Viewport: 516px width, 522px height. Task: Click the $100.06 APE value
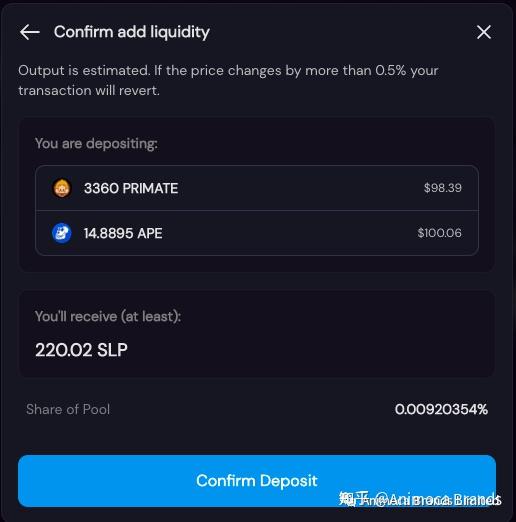click(439, 233)
